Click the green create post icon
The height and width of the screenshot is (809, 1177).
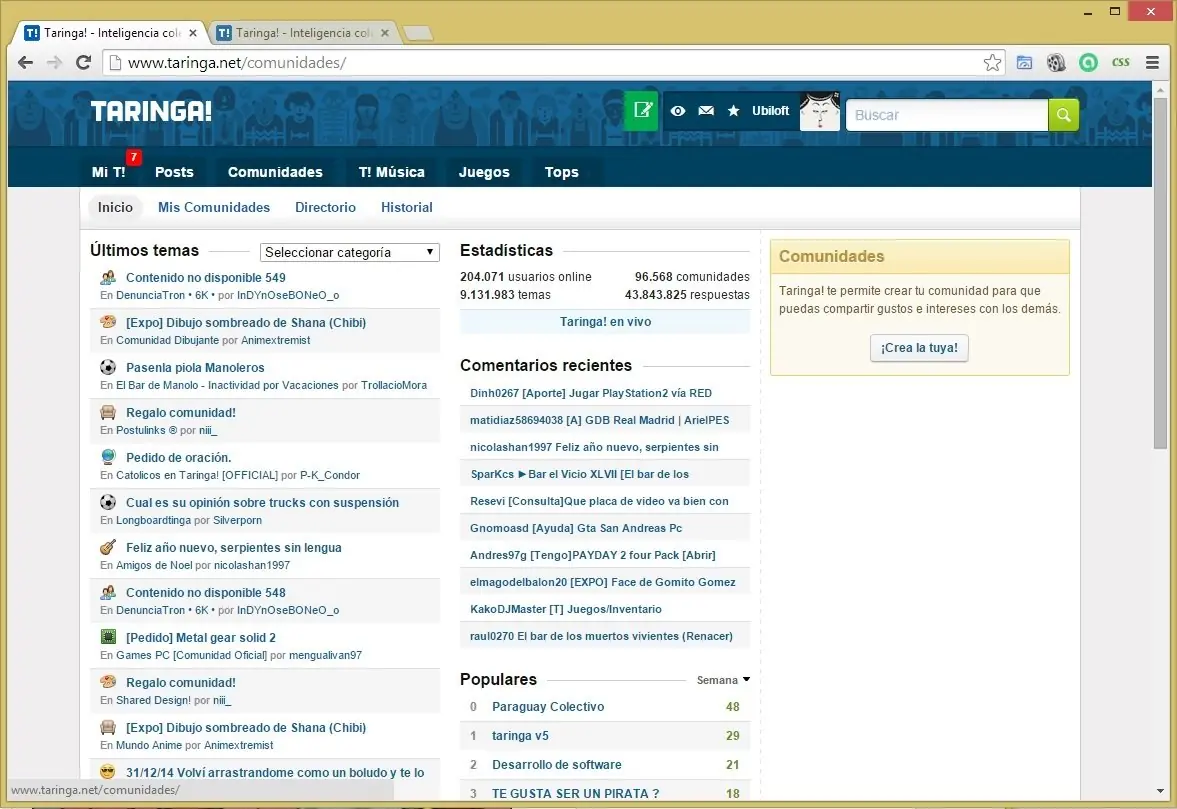coord(641,111)
